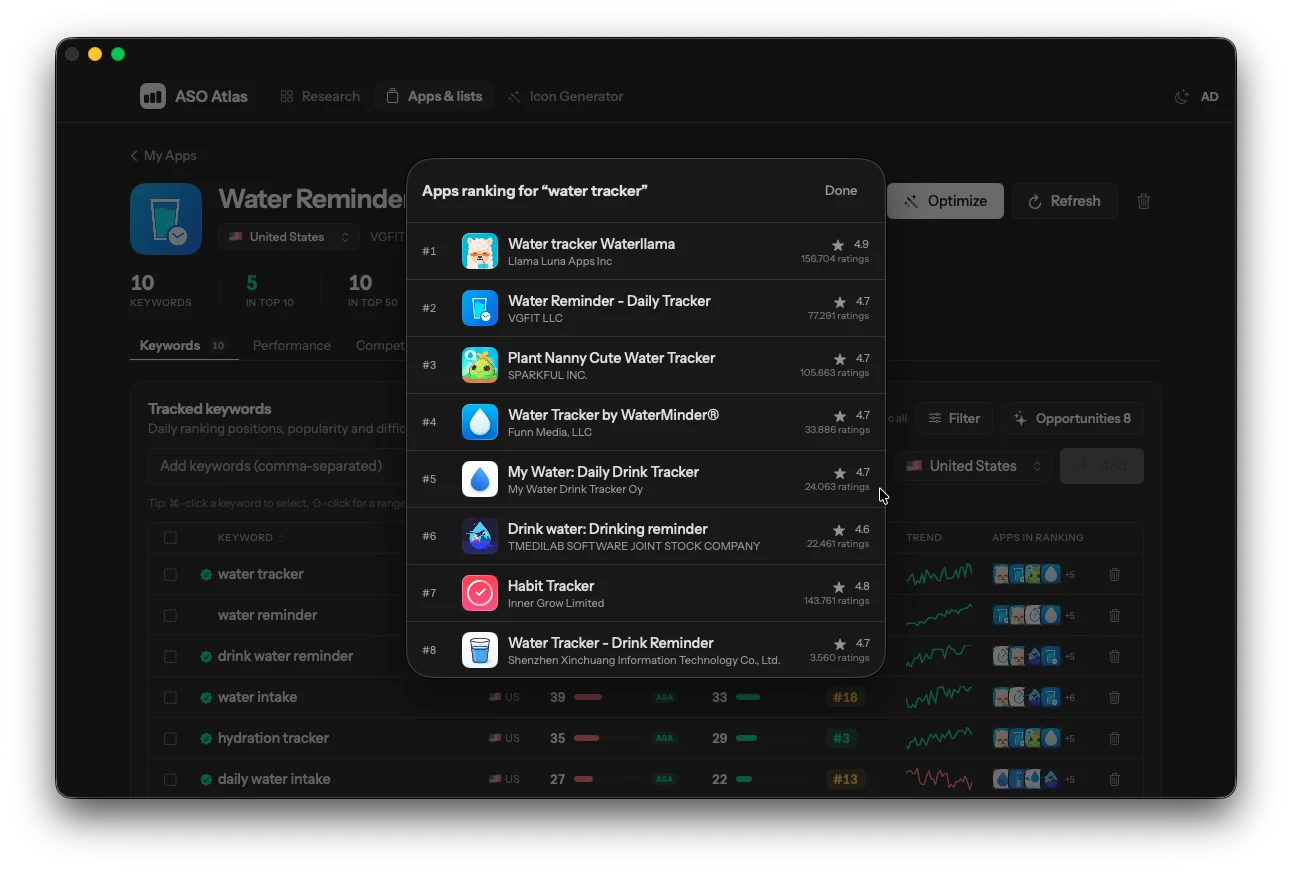Screen dimensions: 1292x872
Task: Open United States country dropdown near Add
Action: click(x=973, y=466)
